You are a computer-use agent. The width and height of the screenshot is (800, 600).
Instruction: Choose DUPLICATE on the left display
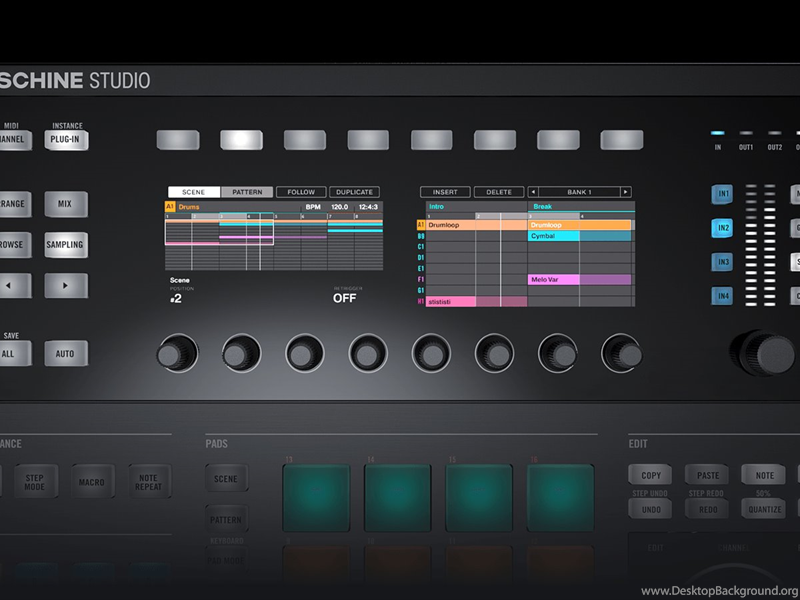pyautogui.click(x=355, y=192)
